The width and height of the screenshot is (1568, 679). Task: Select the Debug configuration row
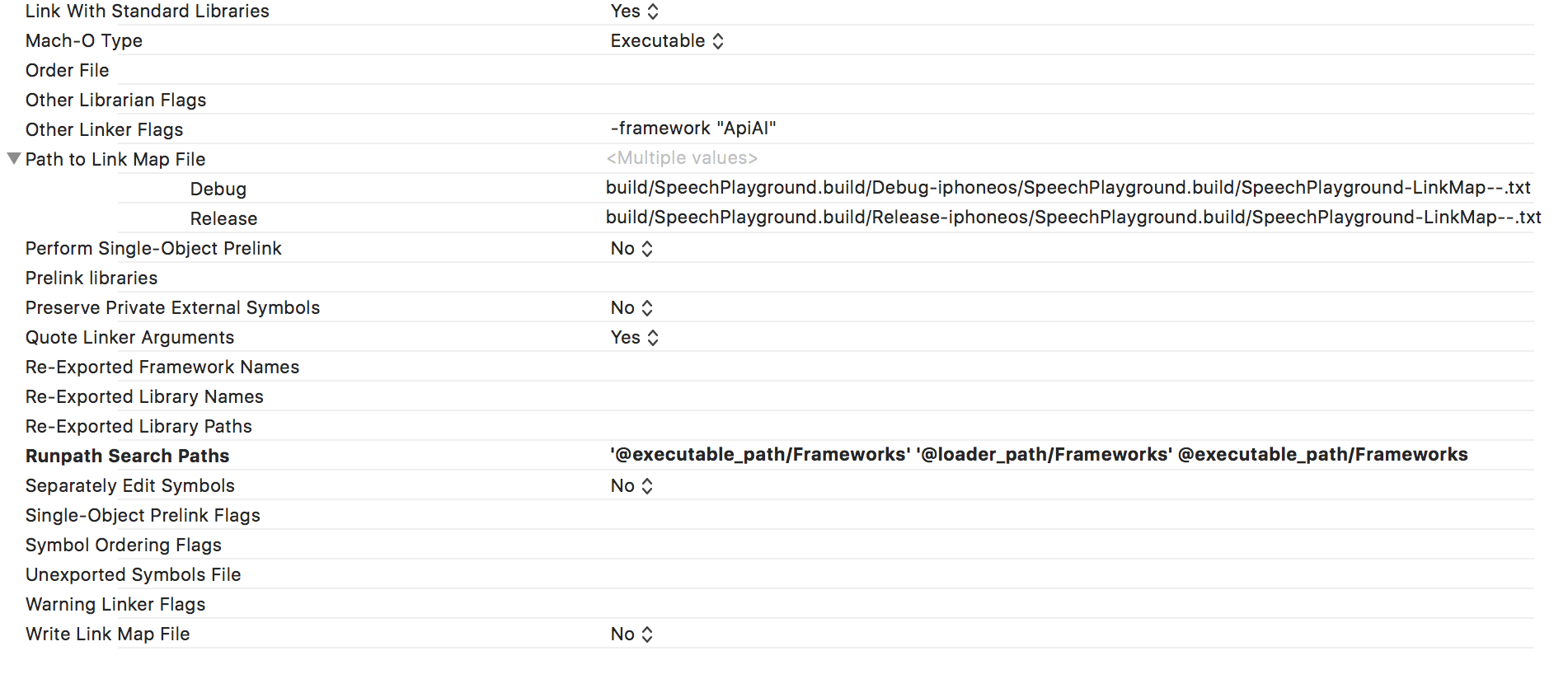(218, 190)
